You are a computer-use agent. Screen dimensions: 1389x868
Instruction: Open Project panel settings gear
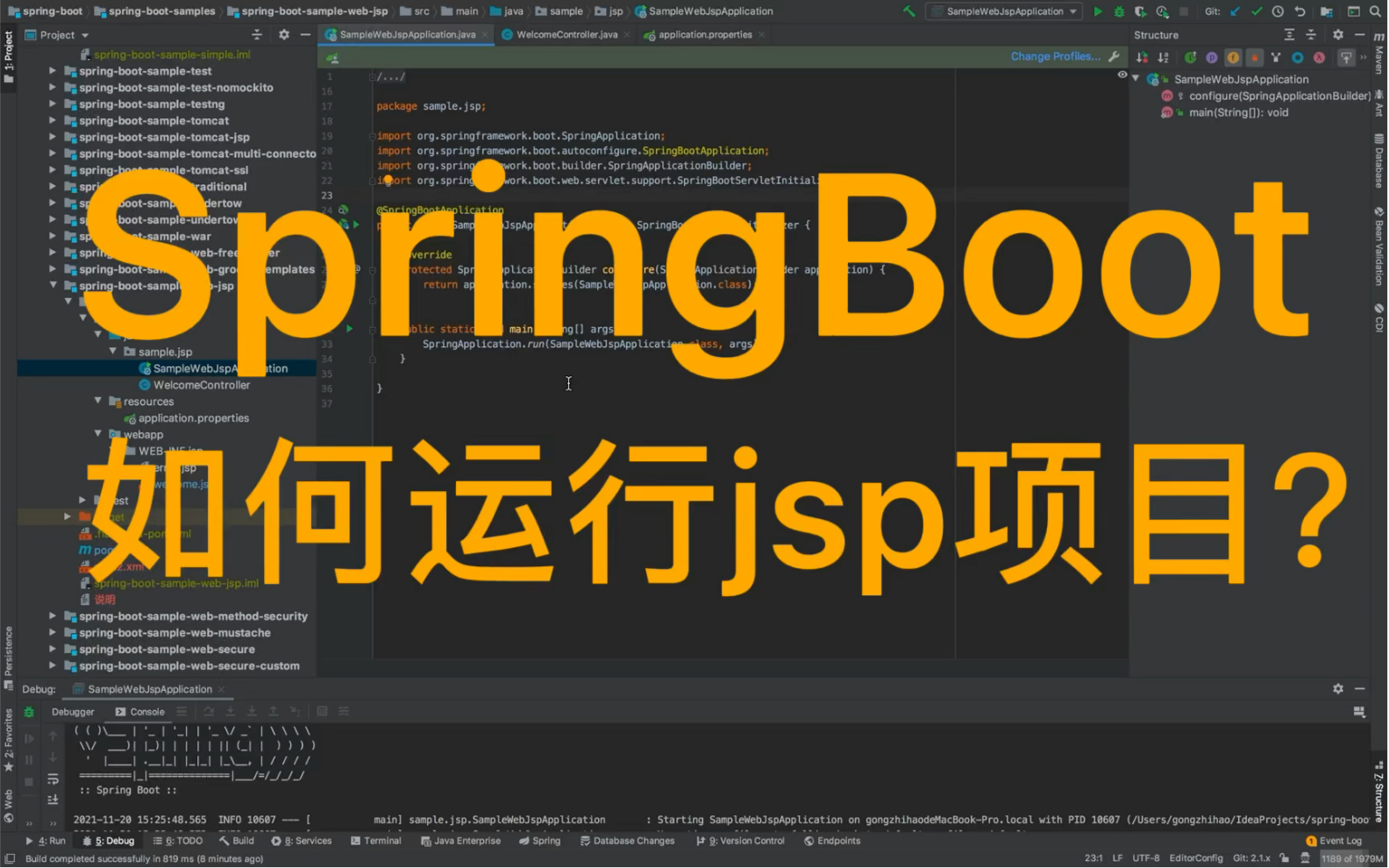coord(284,35)
